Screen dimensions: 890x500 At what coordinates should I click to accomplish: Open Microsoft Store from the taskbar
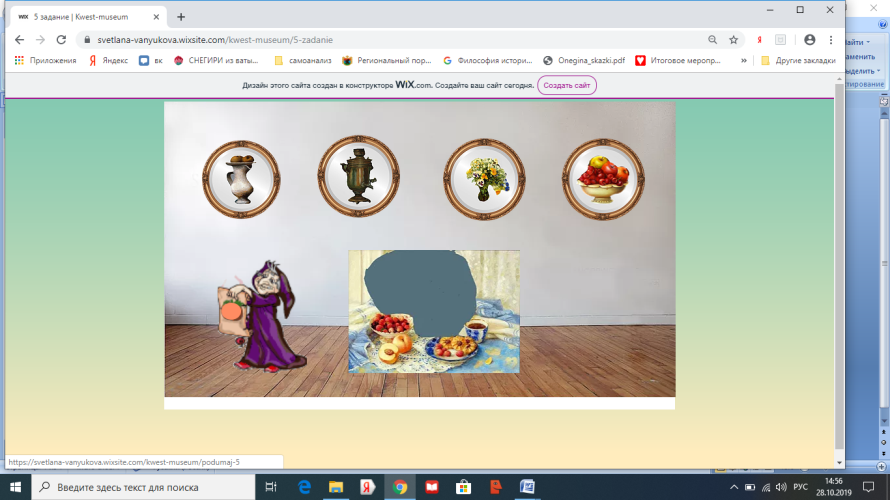464,487
